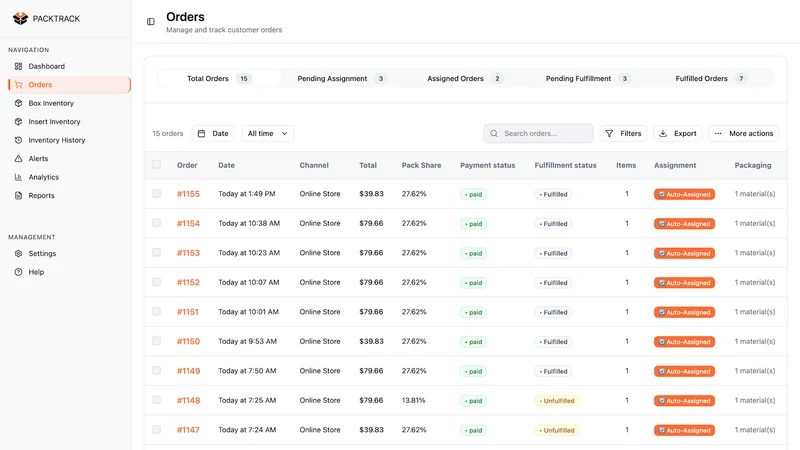800x450 pixels.
Task: Open order #1153 link
Action: tap(188, 253)
